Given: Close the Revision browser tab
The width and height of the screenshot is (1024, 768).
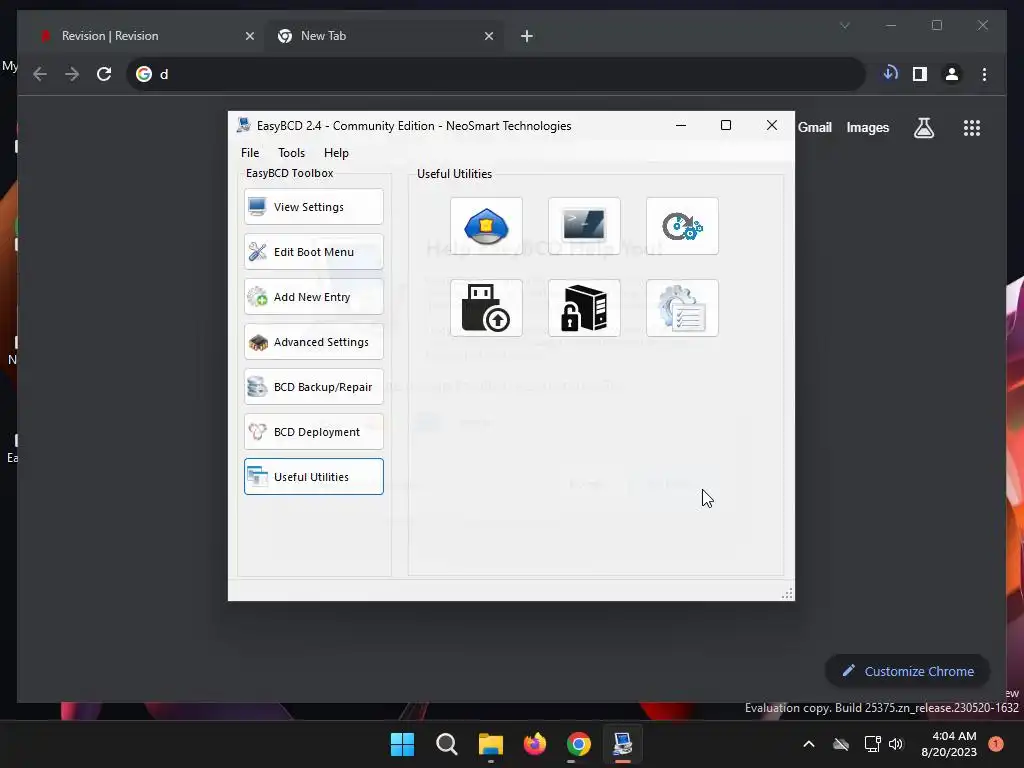Looking at the screenshot, I should pos(249,36).
